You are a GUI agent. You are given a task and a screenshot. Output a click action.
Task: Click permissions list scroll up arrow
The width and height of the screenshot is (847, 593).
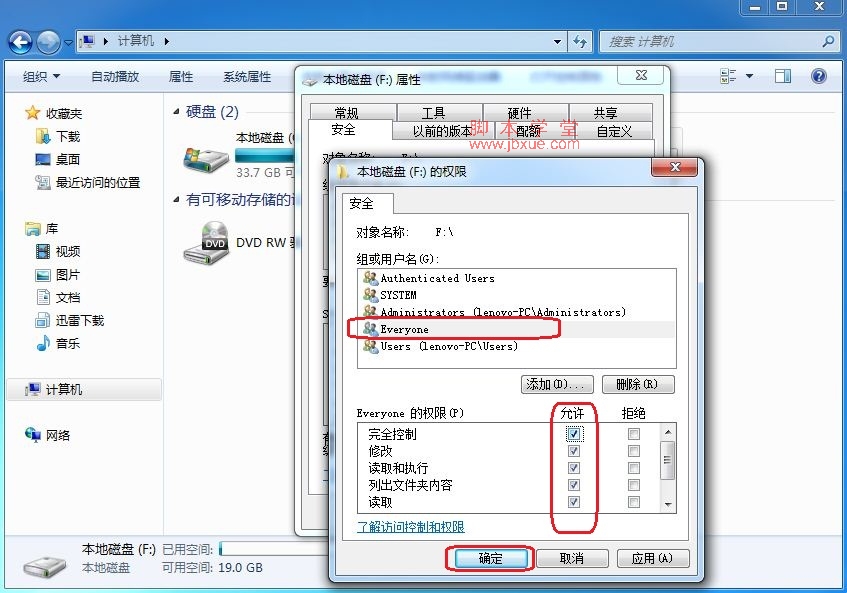(668, 432)
